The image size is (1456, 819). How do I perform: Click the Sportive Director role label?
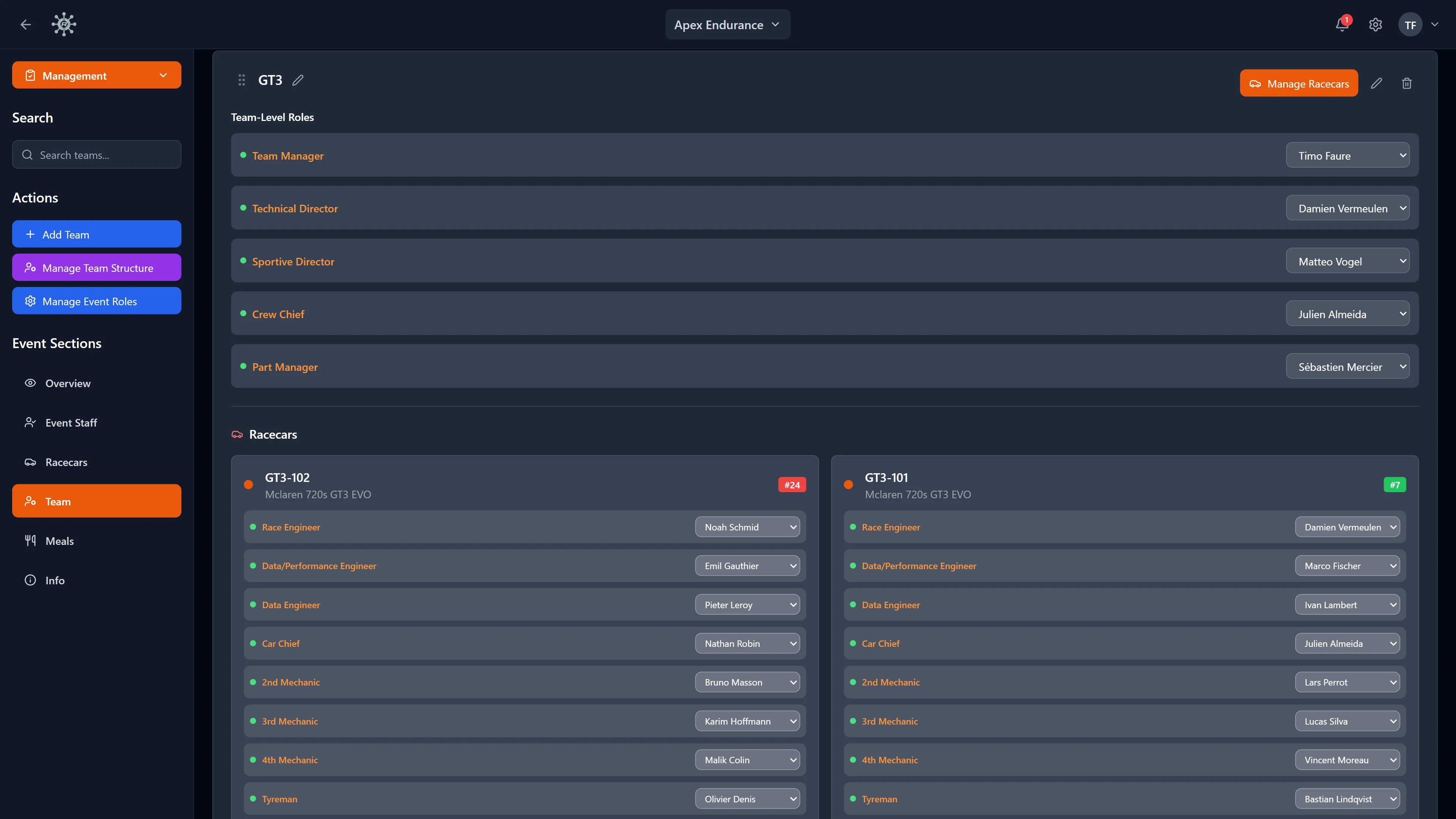293,261
